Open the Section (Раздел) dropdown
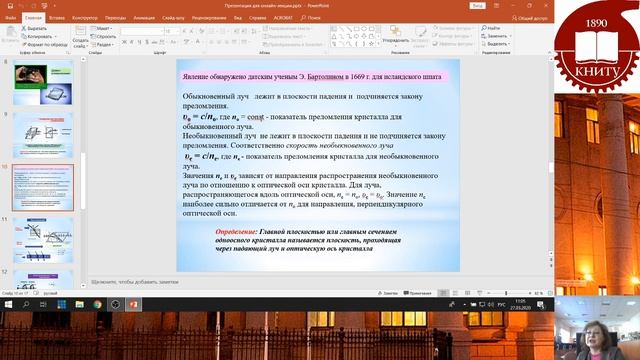The image size is (640, 360). pyautogui.click(x=102, y=44)
